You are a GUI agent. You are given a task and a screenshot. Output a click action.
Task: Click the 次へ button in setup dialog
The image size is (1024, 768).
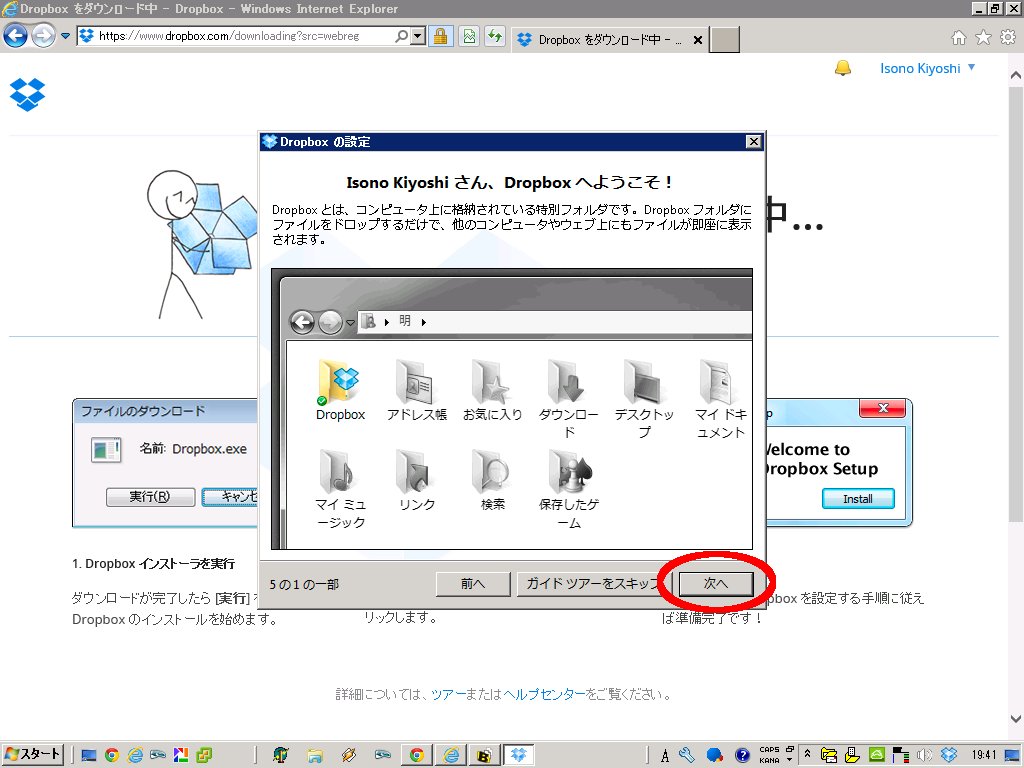coord(716,584)
